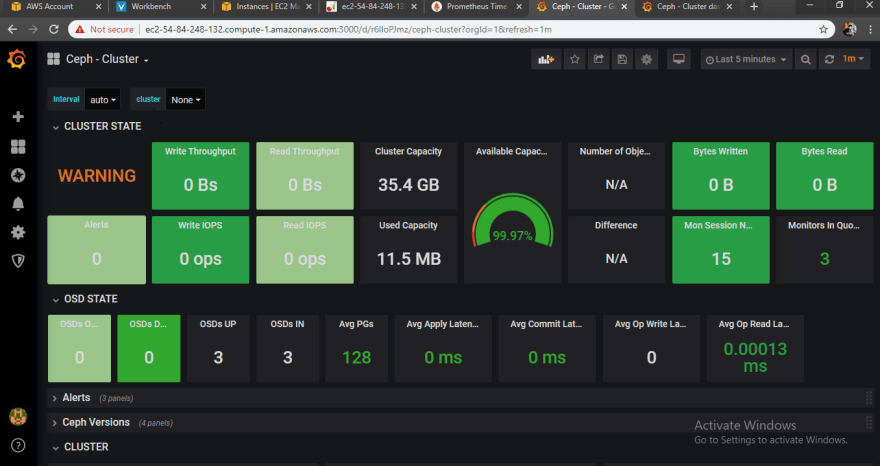Open the Alerting bell icon in sidebar
Screen dimensions: 880x466
pyautogui.click(x=18, y=204)
